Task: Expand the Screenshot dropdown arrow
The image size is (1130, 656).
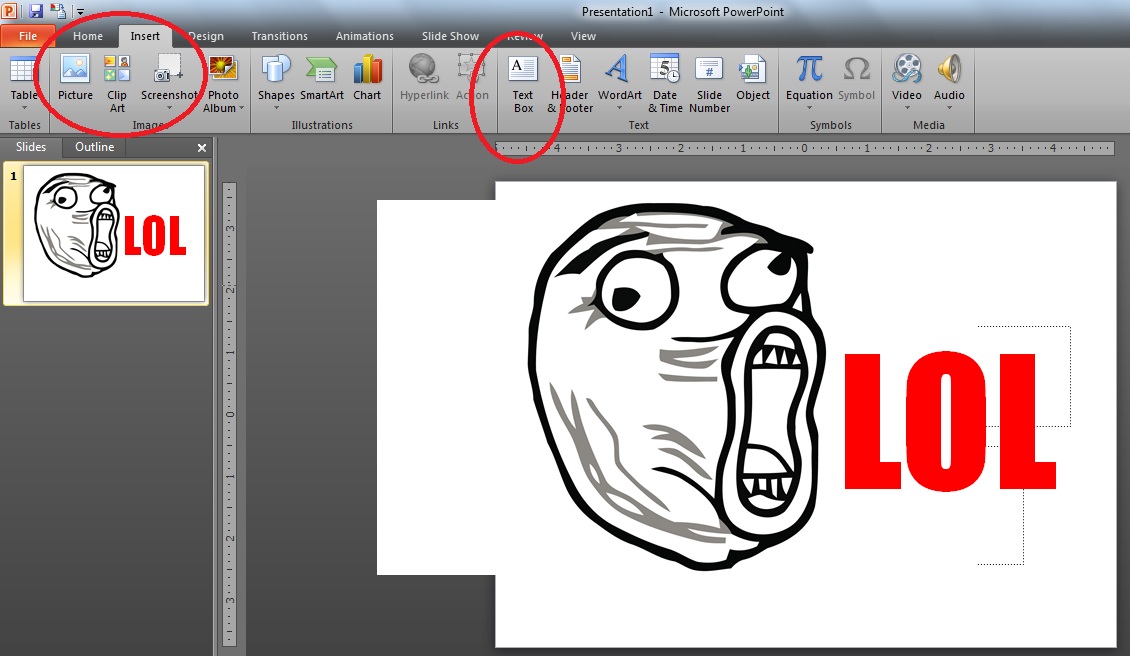Action: tap(169, 108)
